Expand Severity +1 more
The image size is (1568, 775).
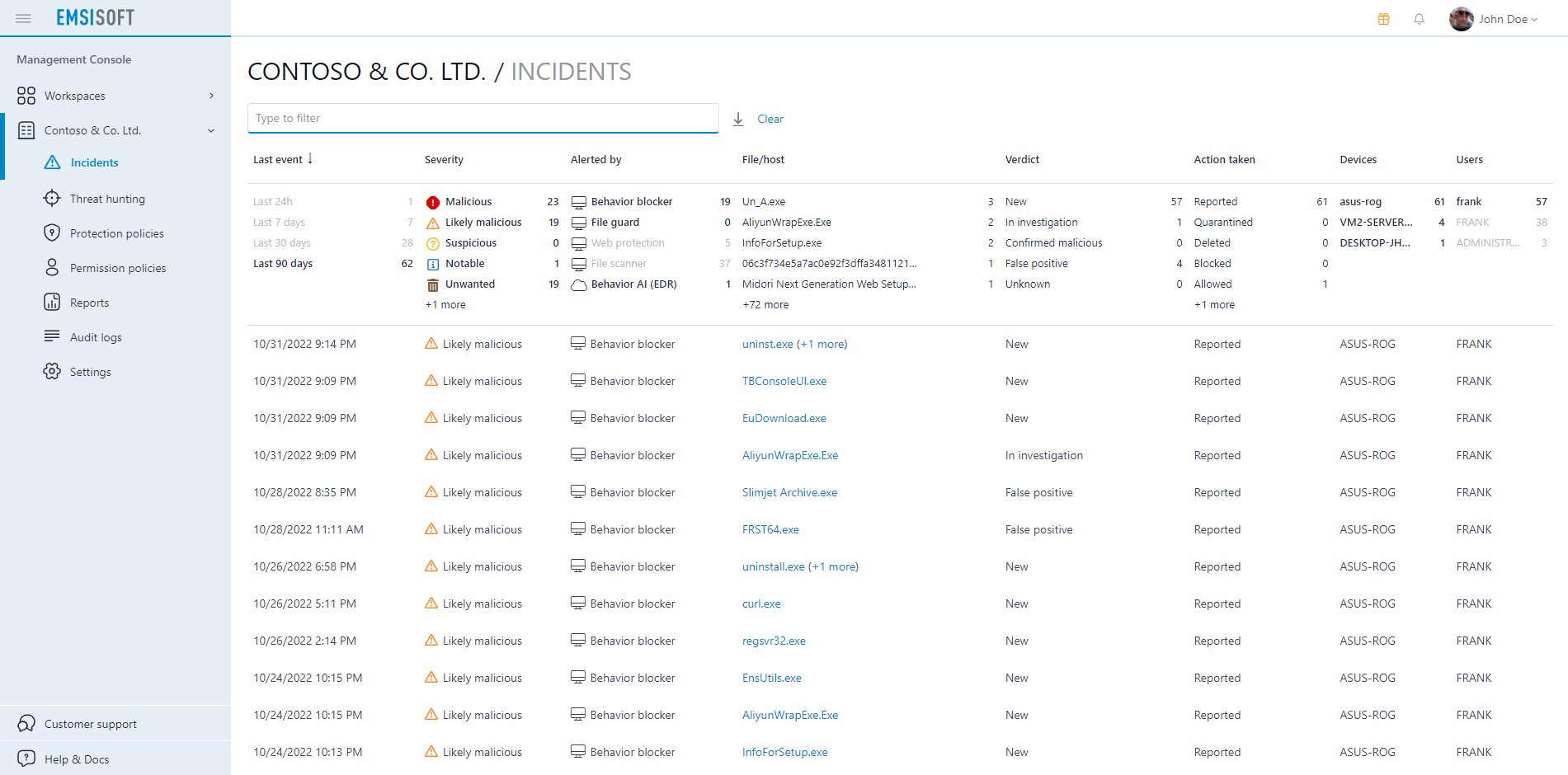click(x=445, y=304)
